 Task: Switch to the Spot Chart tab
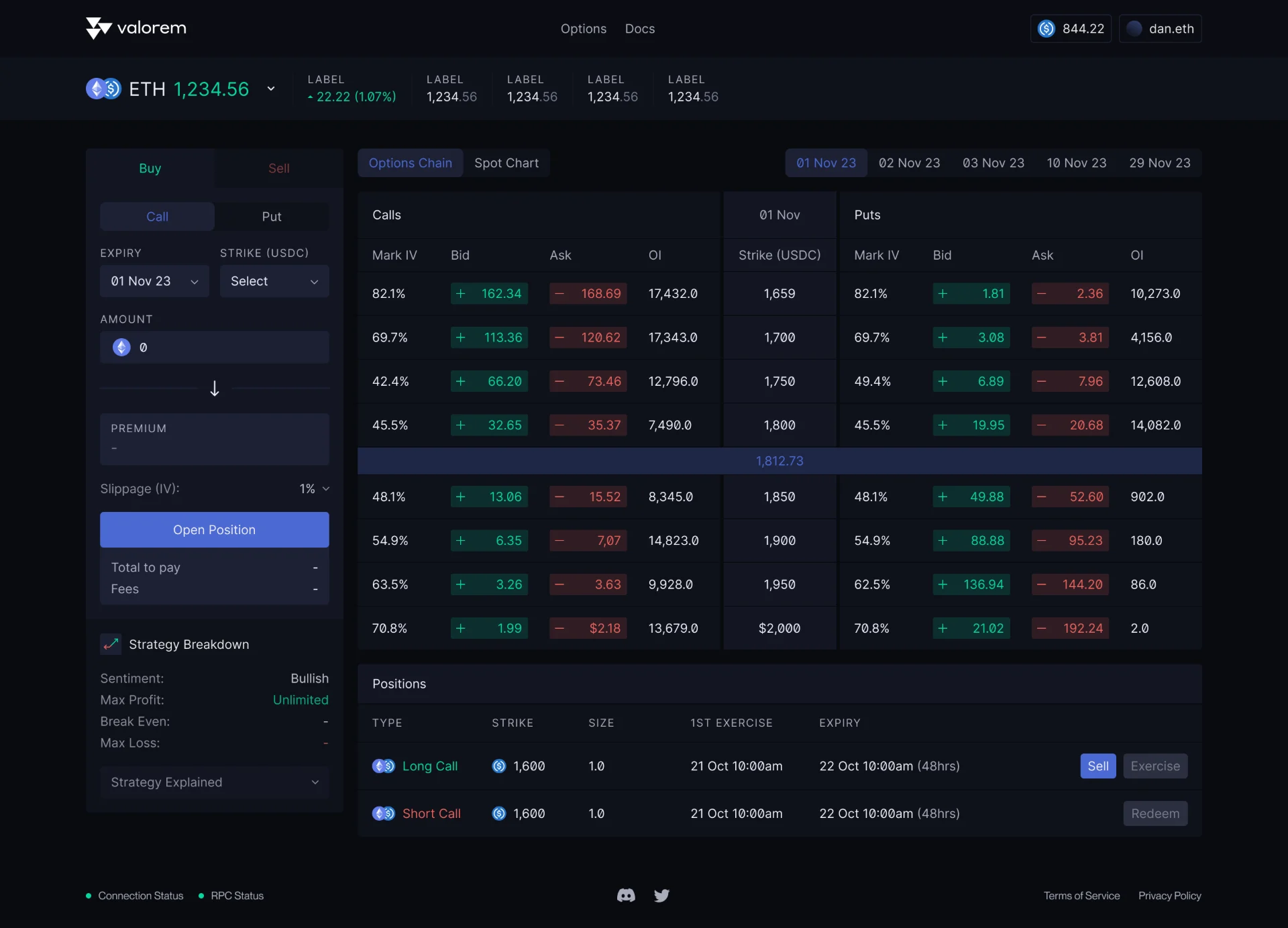506,163
